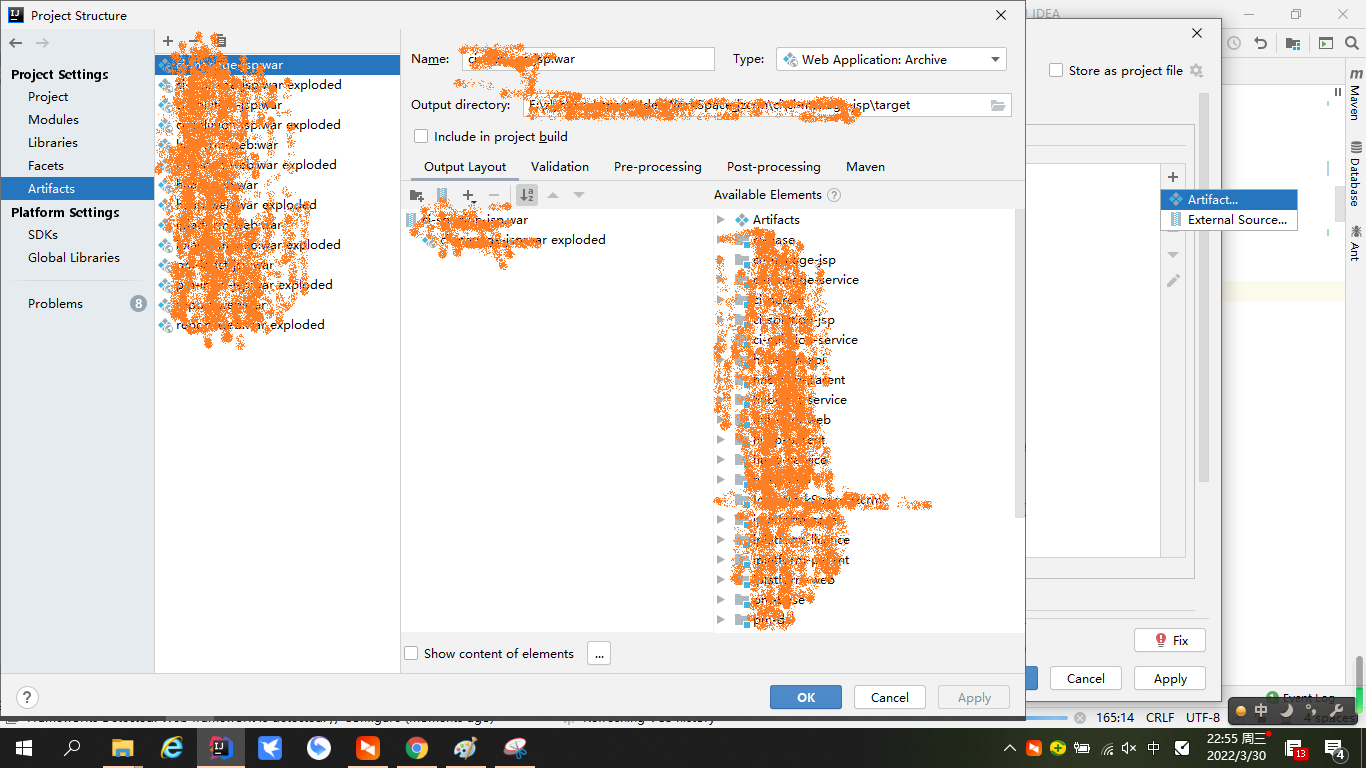Open the folder browser for Output directory
The height and width of the screenshot is (768, 1366).
tap(997, 104)
